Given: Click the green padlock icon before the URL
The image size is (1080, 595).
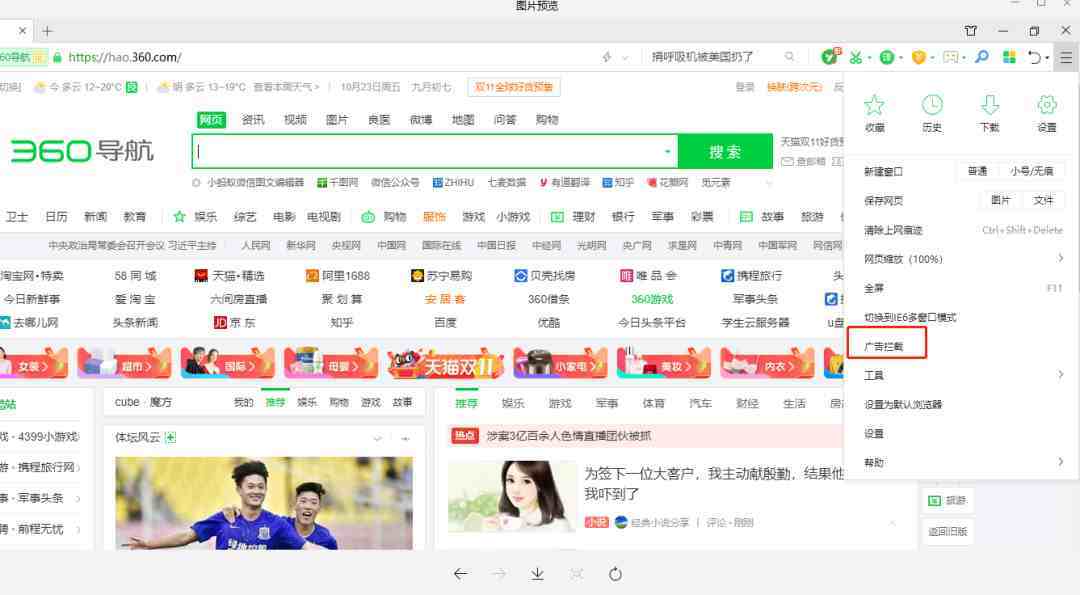Looking at the screenshot, I should pos(57,57).
